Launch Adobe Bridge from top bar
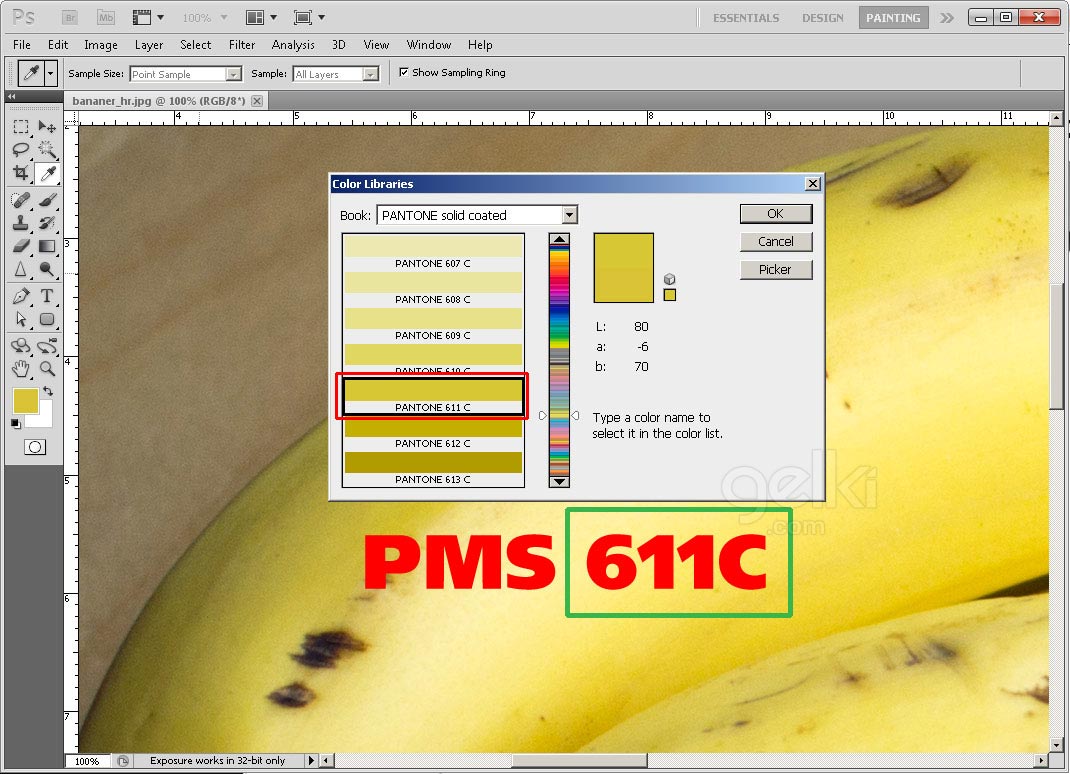1070x774 pixels. pyautogui.click(x=70, y=18)
